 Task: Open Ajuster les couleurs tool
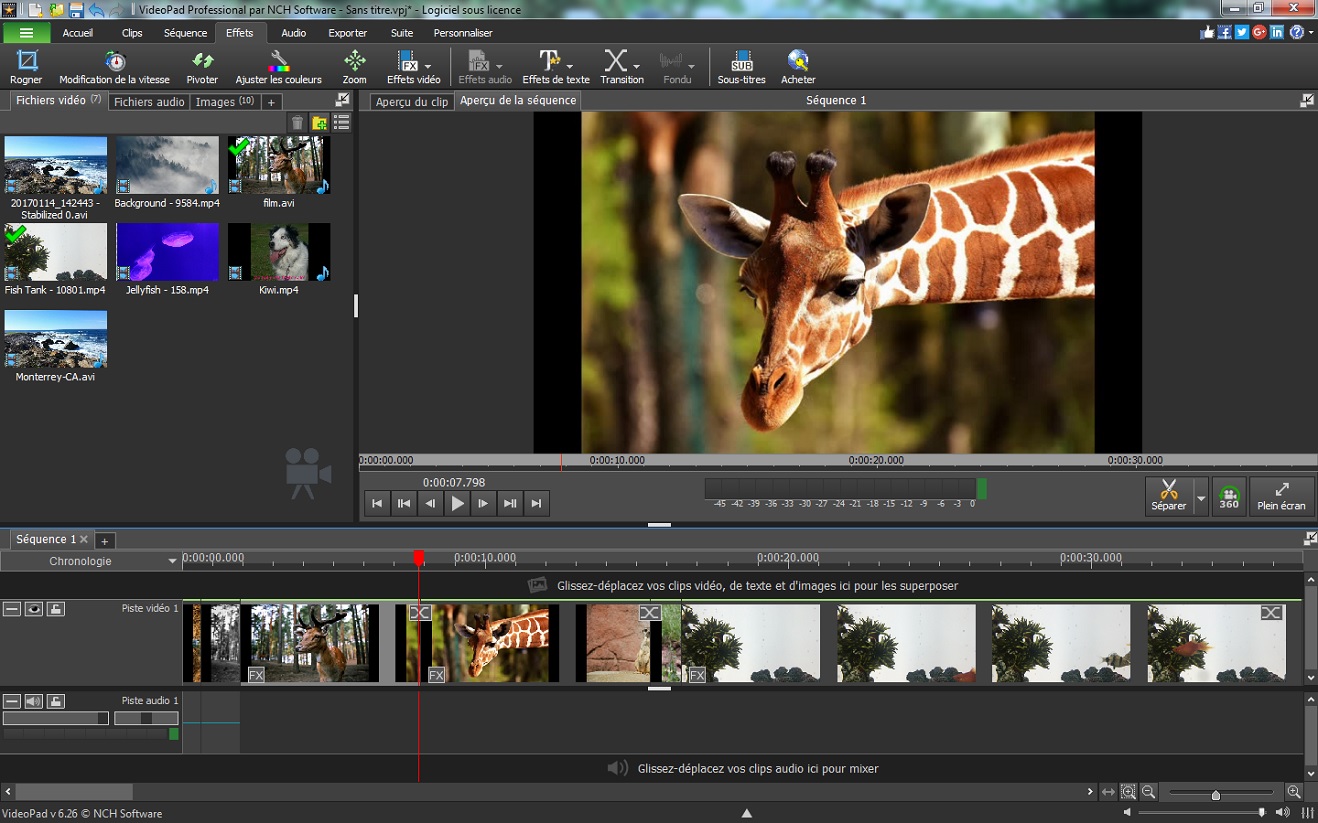pos(279,67)
